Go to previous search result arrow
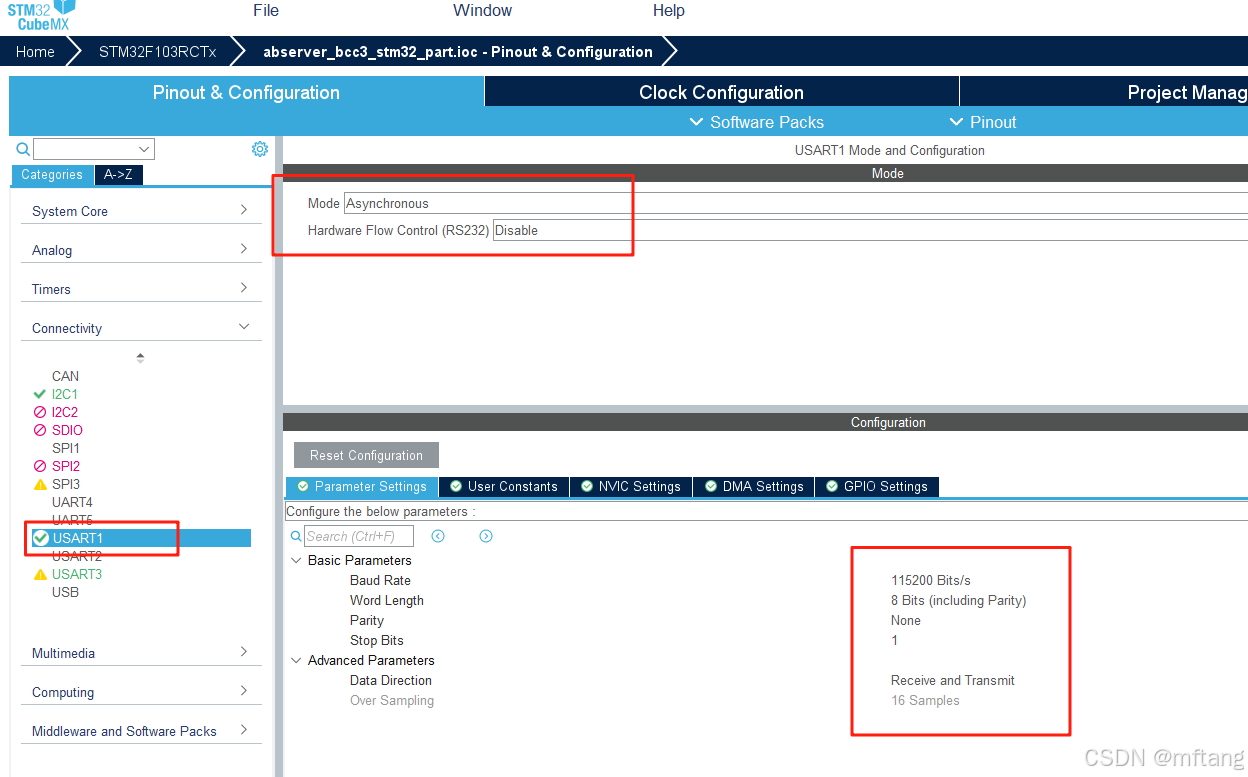 tap(438, 536)
